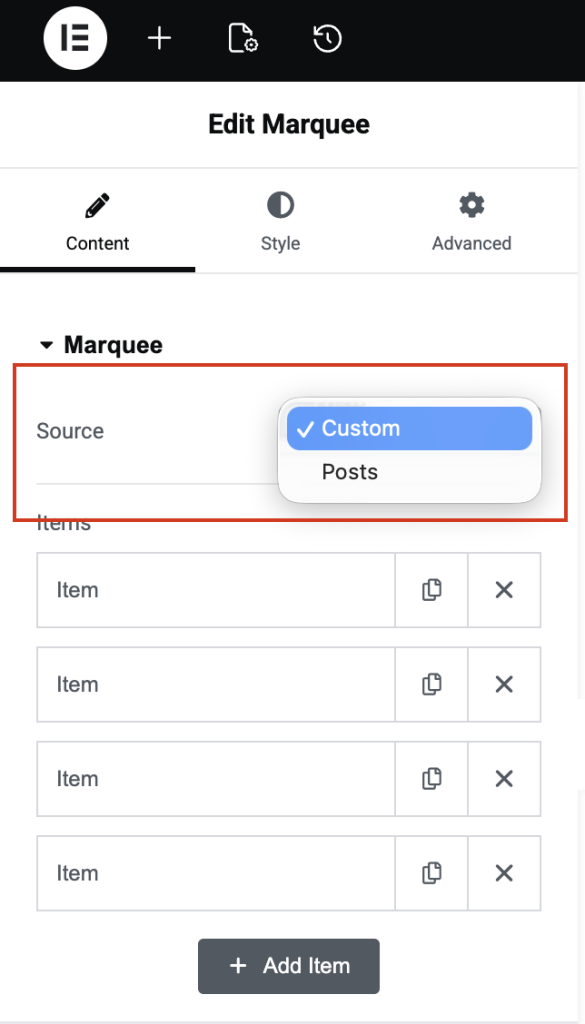
Task: Select the pencil icon above Content tab
Action: (97, 203)
